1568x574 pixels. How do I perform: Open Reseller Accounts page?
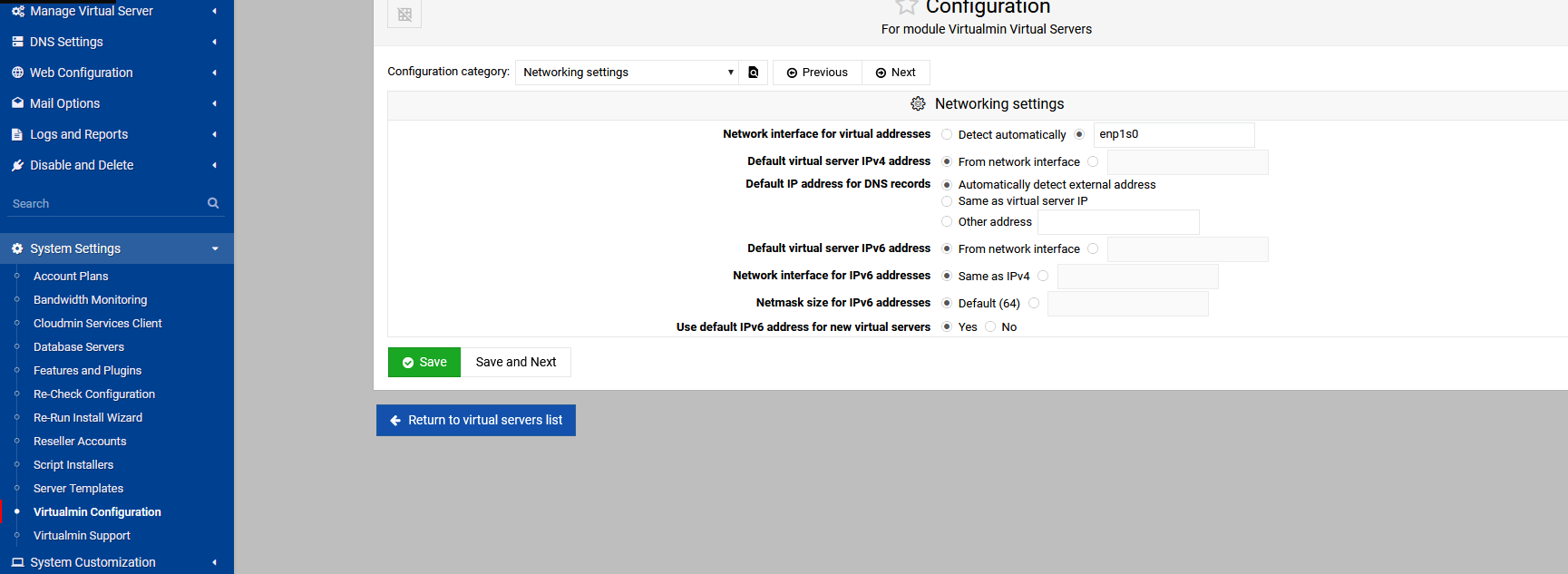pyautogui.click(x=80, y=442)
